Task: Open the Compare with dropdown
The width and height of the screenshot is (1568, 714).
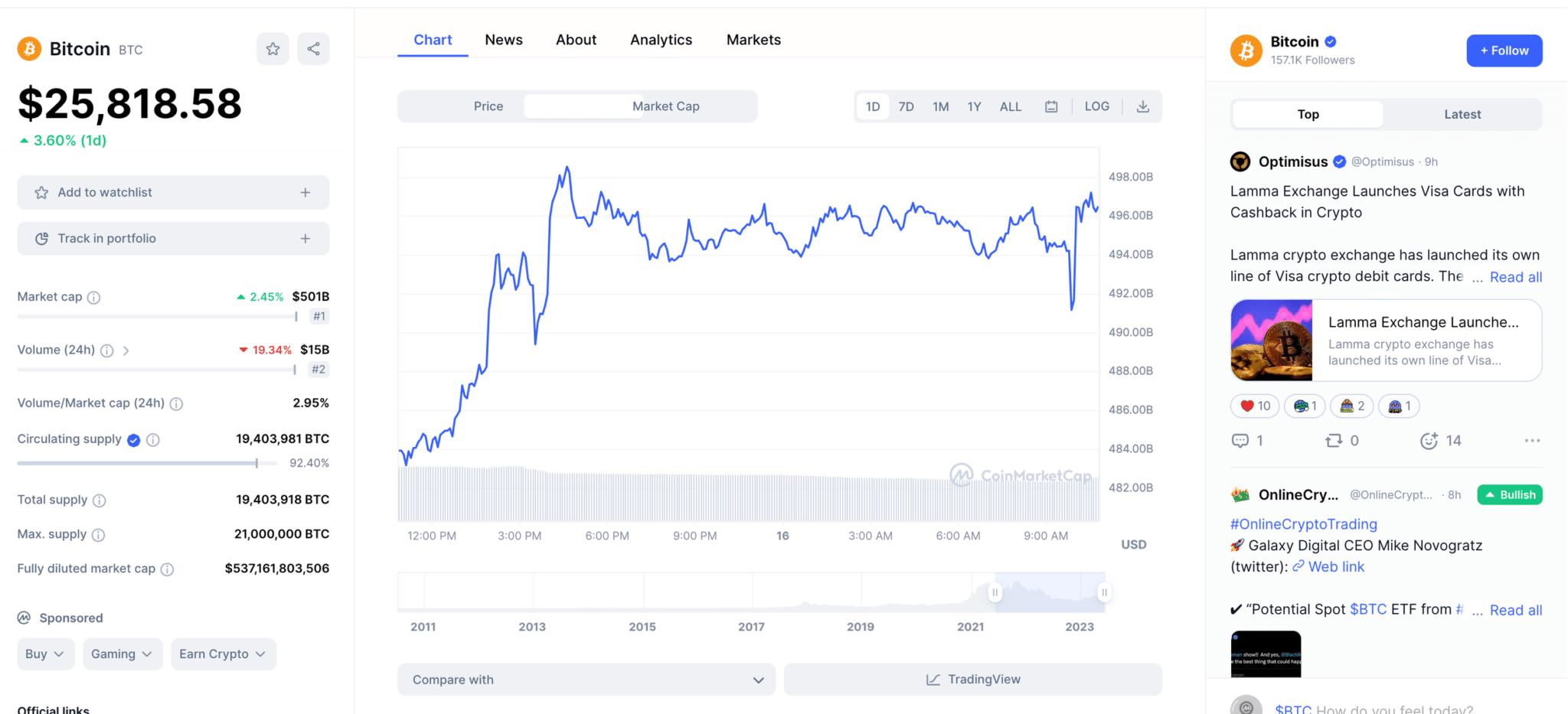Action: tap(586, 679)
